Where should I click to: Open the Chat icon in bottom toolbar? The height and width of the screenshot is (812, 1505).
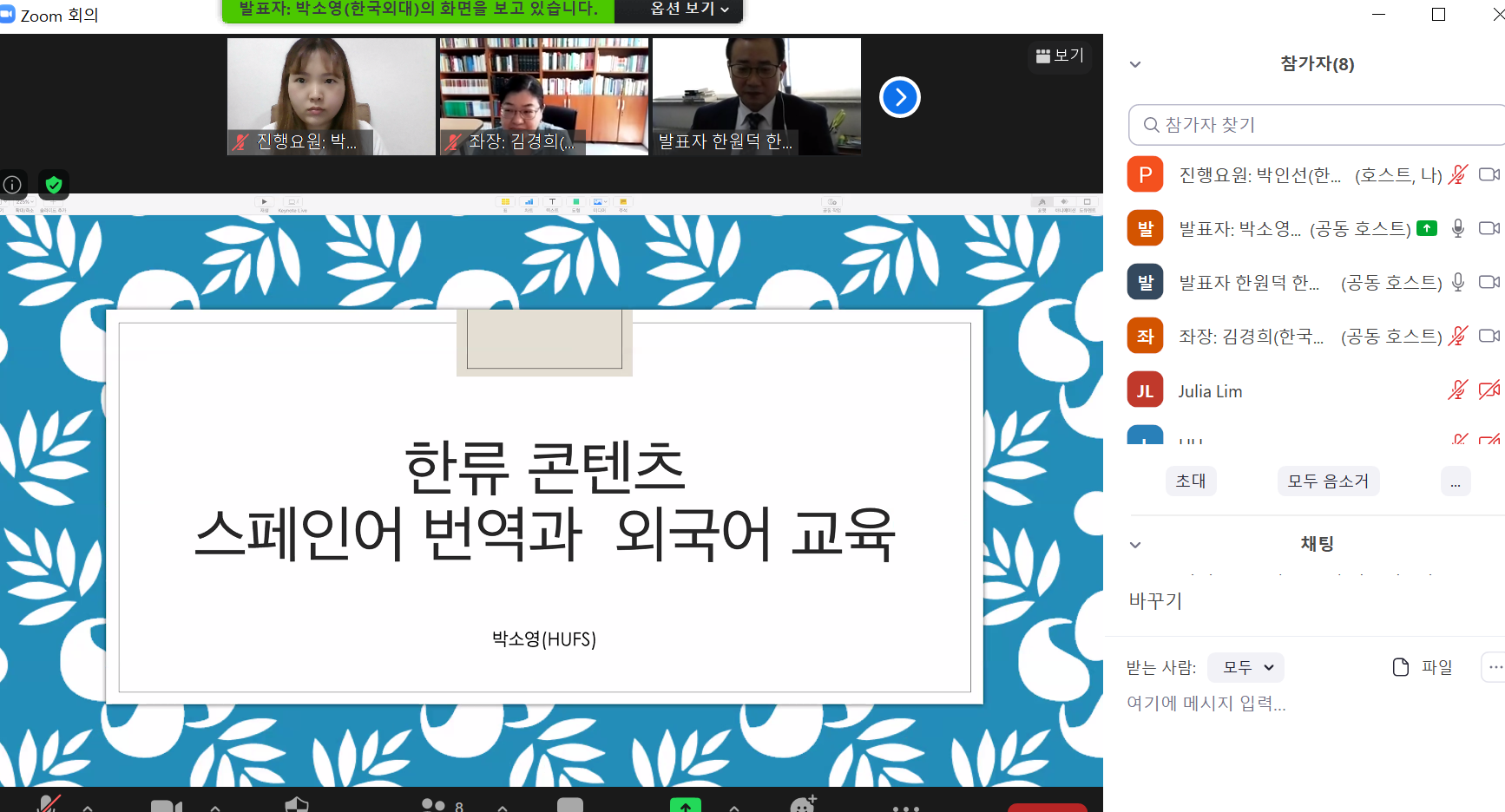(570, 805)
